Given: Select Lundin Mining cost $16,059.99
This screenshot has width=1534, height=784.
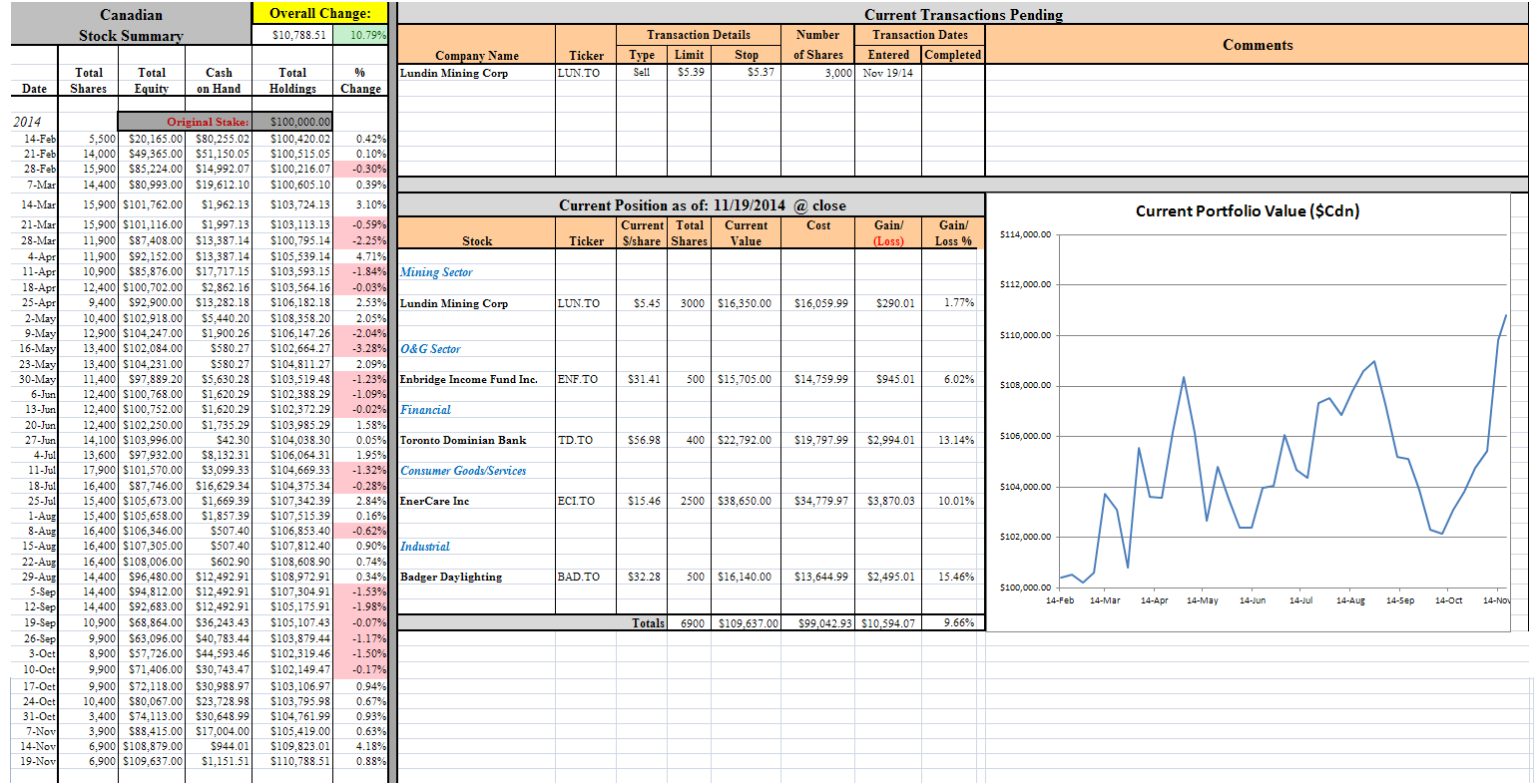Looking at the screenshot, I should click(x=821, y=303).
